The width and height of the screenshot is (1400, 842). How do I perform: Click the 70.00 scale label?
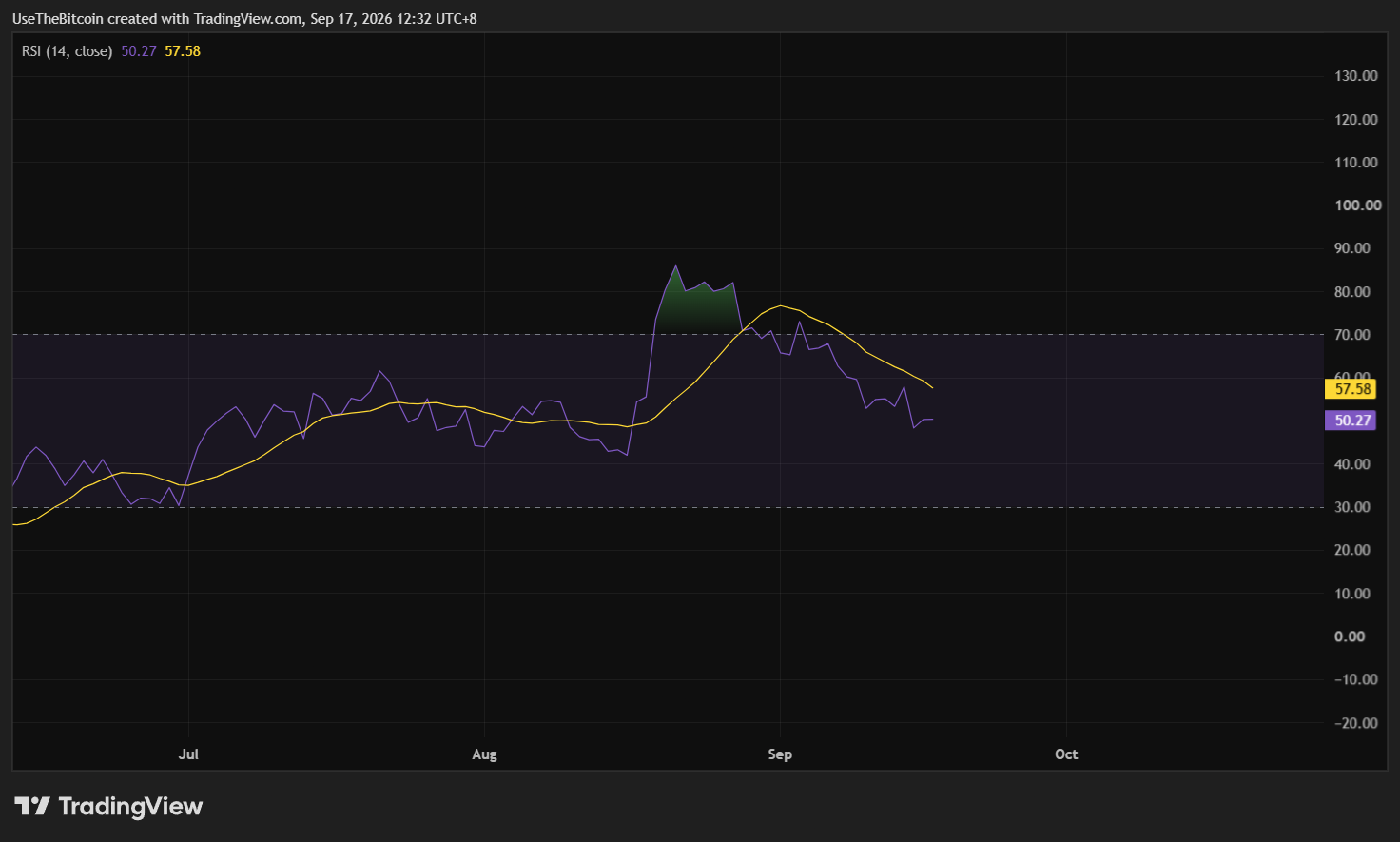tap(1352, 335)
